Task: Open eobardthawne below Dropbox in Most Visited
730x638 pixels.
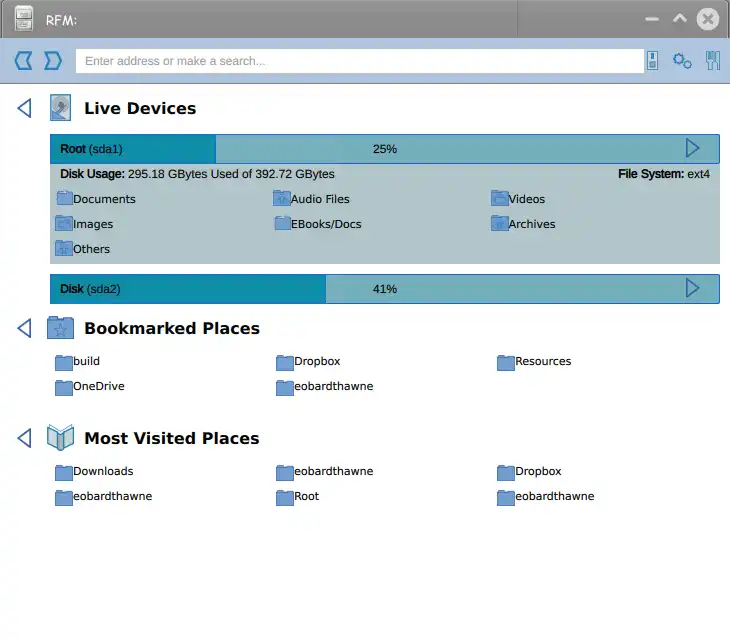Action: pos(546,496)
